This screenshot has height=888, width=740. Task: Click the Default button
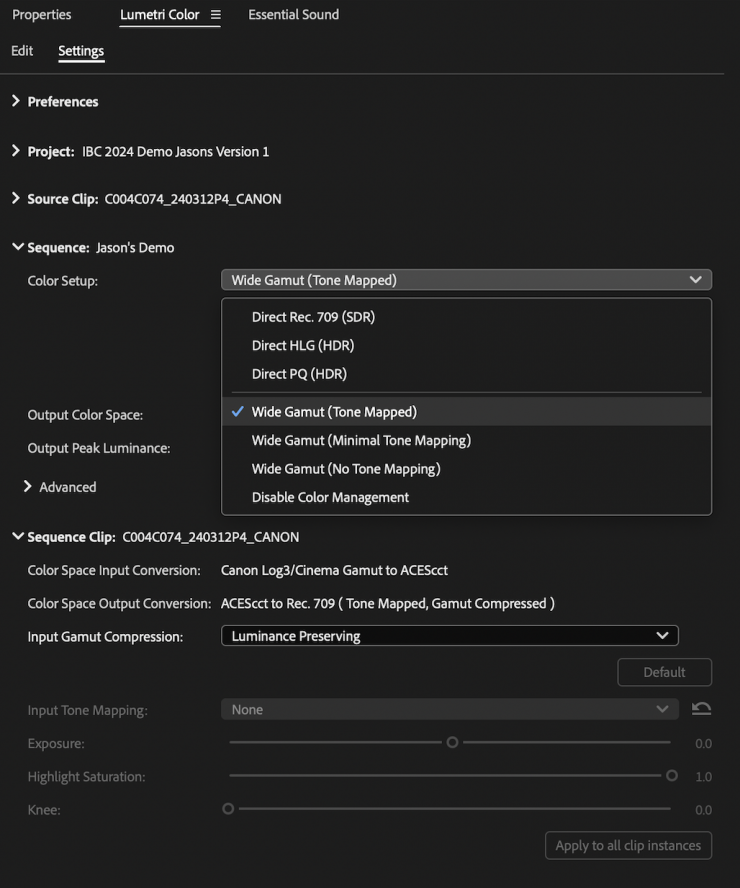click(664, 672)
